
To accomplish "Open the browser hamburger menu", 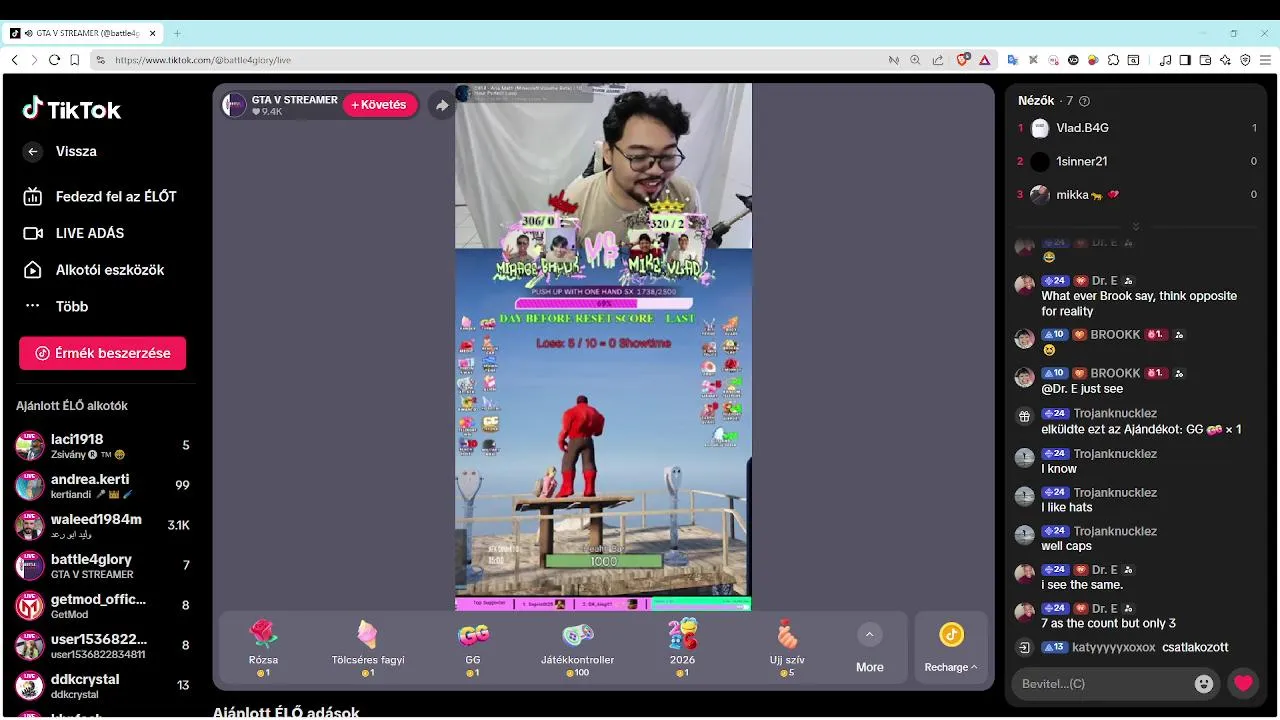I will coord(1266,60).
